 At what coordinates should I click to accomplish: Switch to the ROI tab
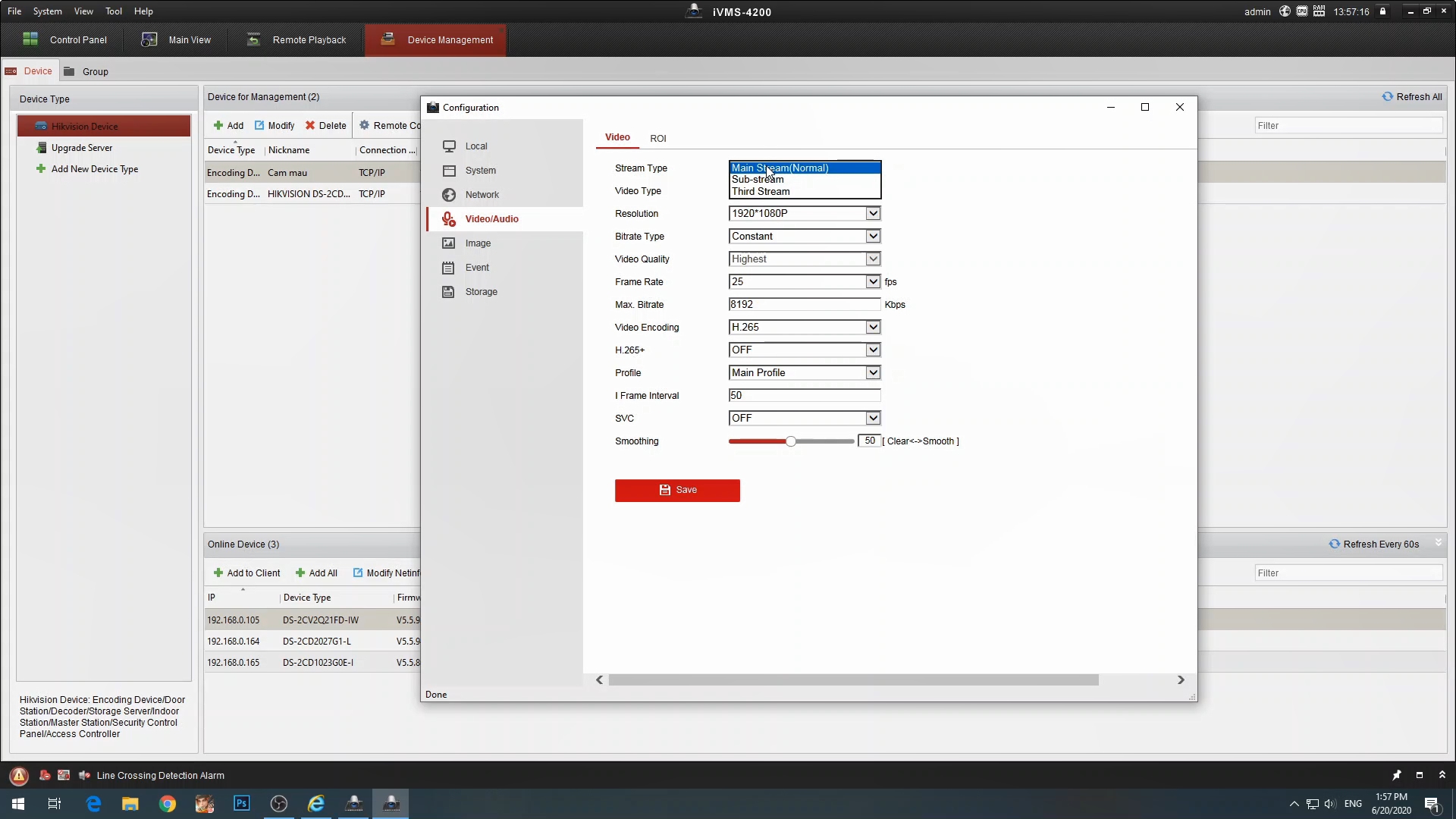pos(658,138)
